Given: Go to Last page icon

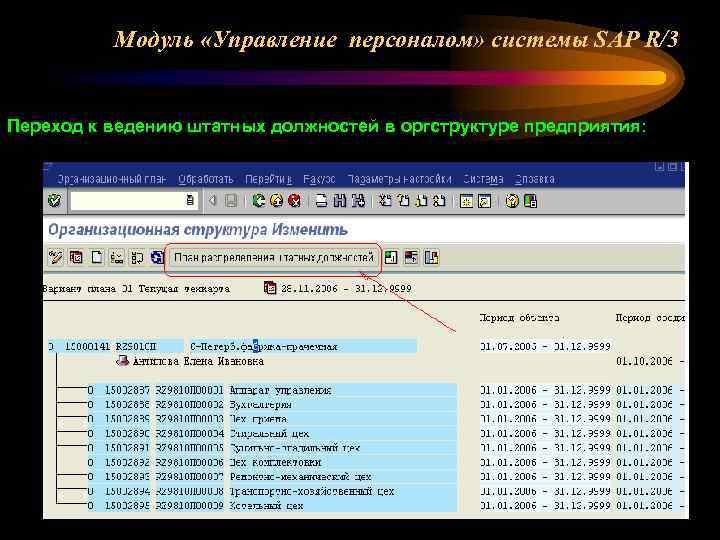Looking at the screenshot, I should [x=439, y=201].
